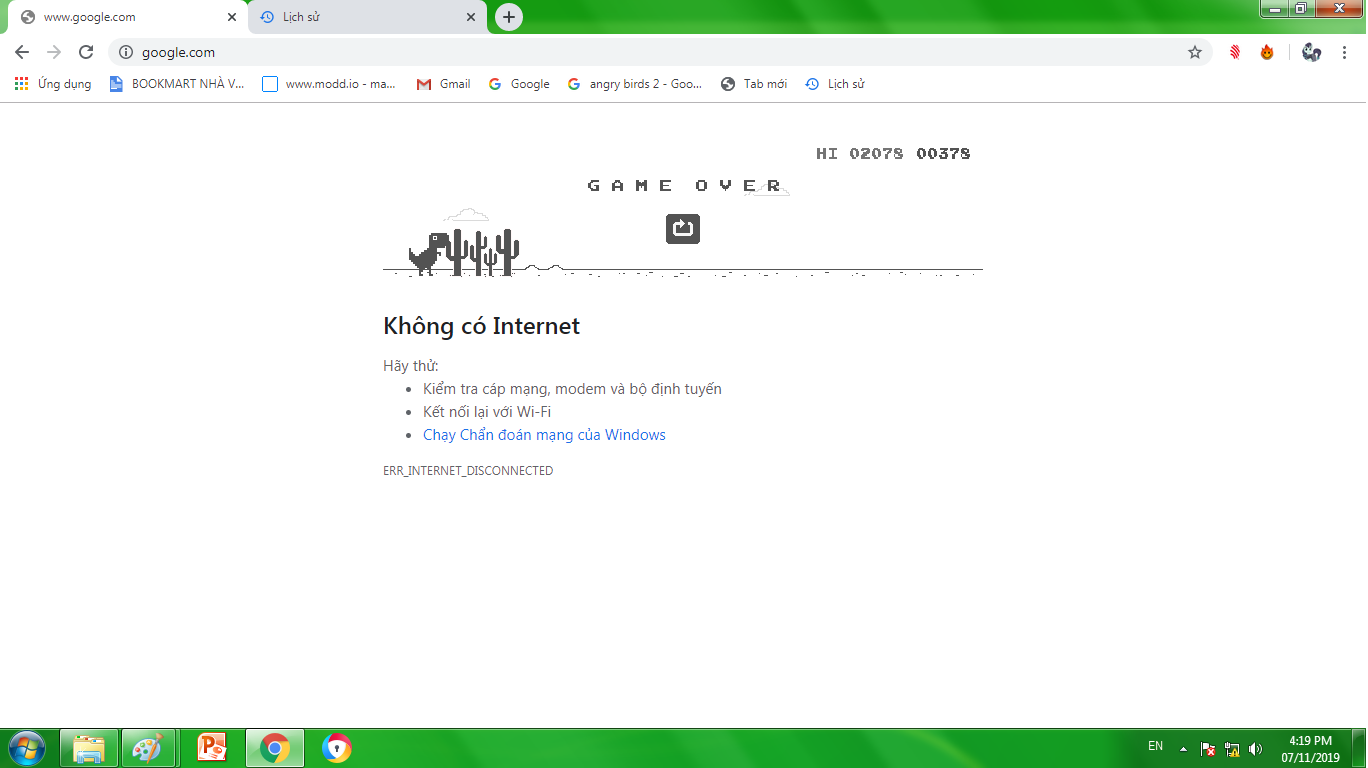Bookmark this page with the star icon
This screenshot has width=1368, height=768.
tap(1195, 52)
